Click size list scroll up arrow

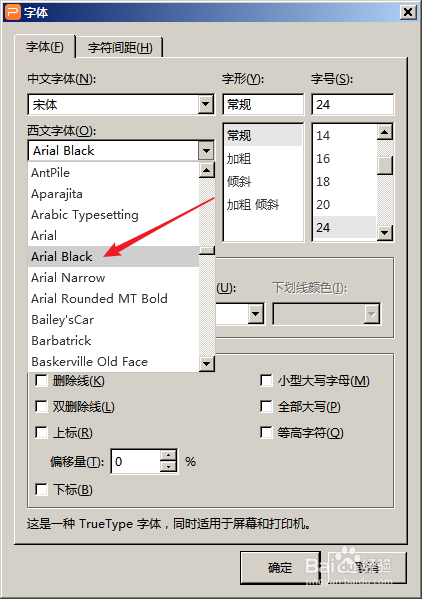click(385, 132)
